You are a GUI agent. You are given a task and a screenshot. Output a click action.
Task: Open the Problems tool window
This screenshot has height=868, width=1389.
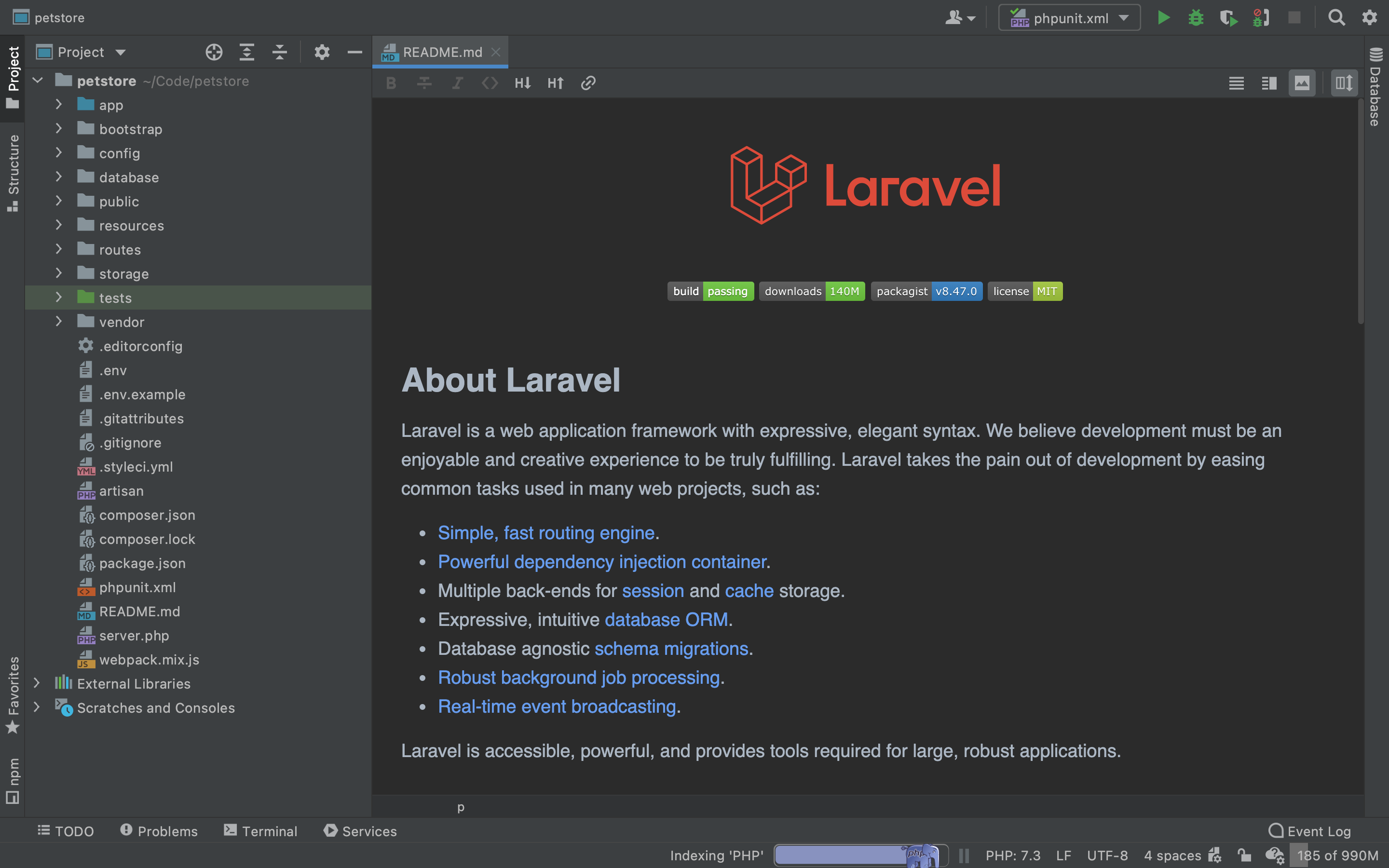[x=158, y=831]
